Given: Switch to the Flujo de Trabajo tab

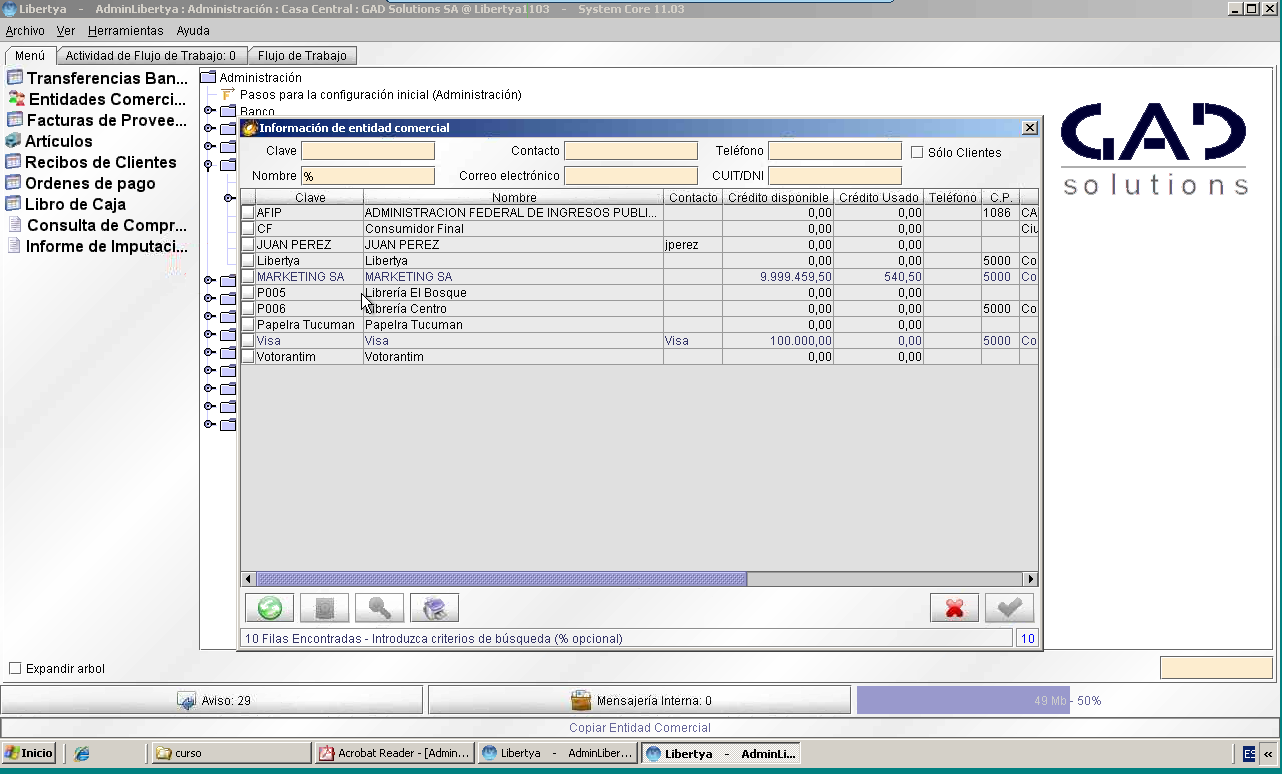Looking at the screenshot, I should coord(302,56).
